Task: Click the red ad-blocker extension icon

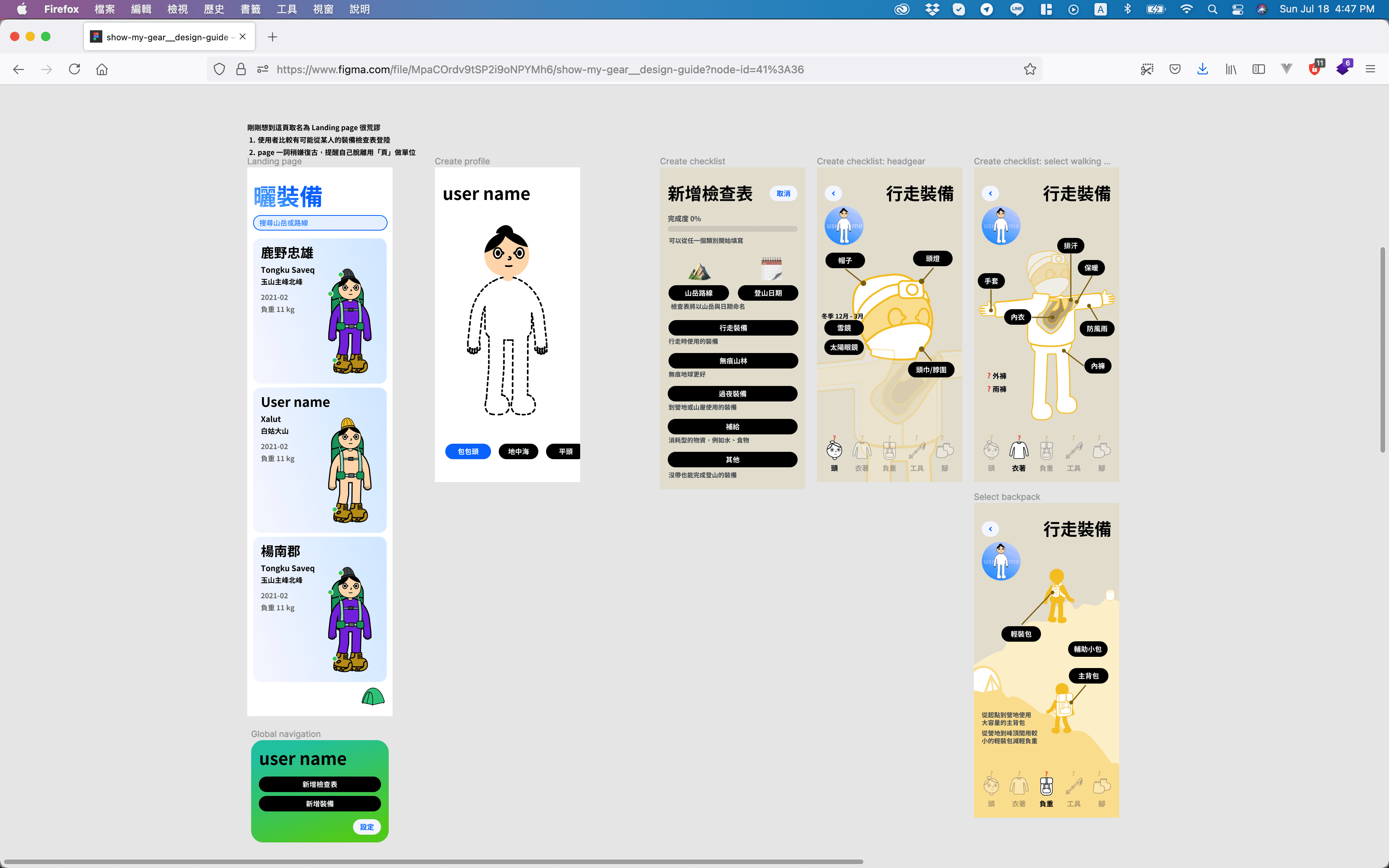Action: (1314, 68)
